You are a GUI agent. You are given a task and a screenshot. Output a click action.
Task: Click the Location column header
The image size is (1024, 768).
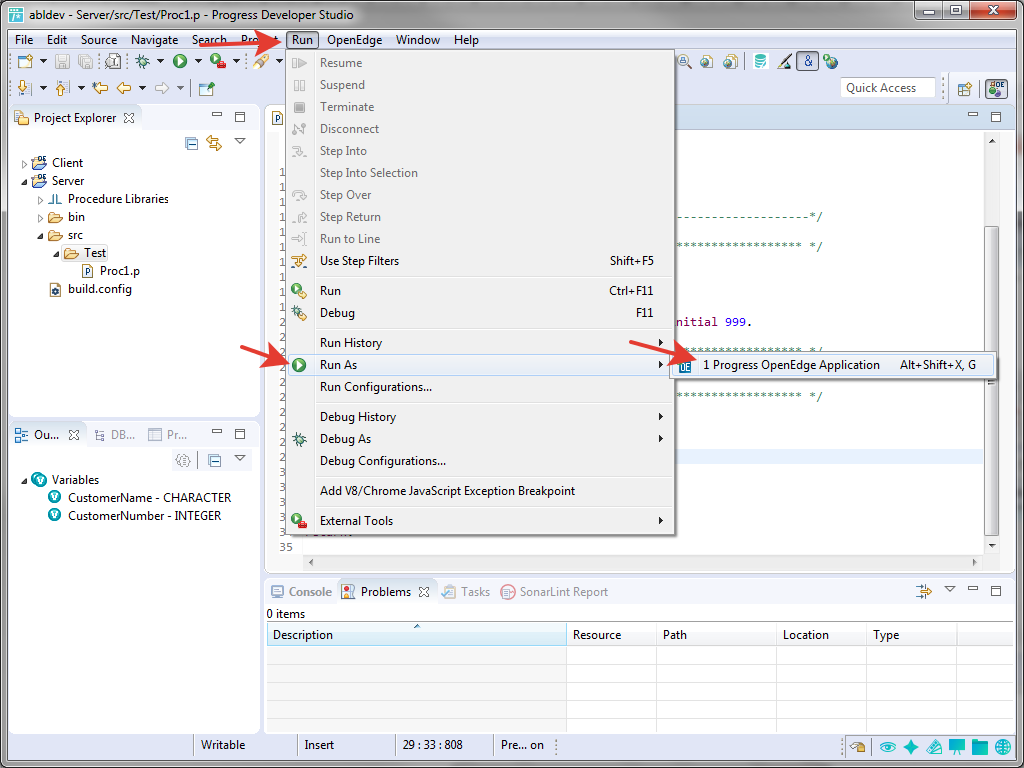(x=822, y=635)
